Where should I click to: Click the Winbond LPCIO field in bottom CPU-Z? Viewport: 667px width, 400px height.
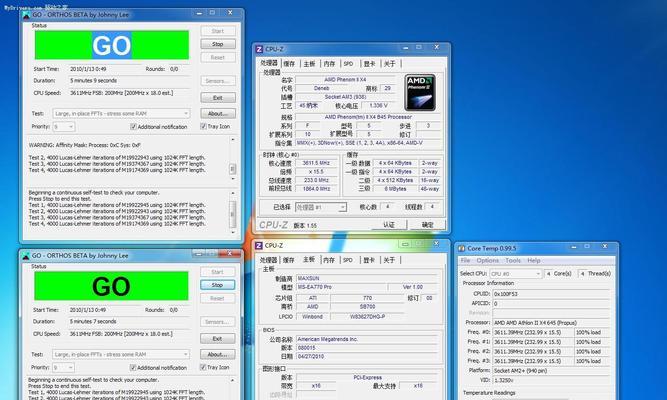pos(312,317)
